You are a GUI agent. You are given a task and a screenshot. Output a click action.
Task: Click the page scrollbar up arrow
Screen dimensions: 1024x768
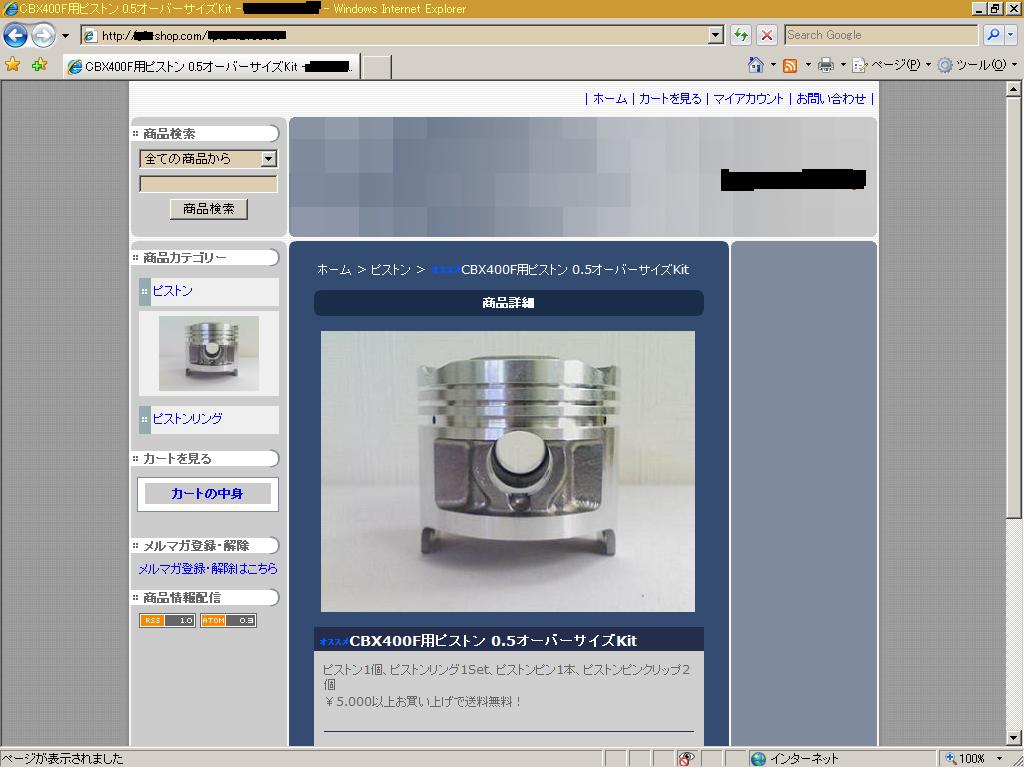pyautogui.click(x=1014, y=89)
